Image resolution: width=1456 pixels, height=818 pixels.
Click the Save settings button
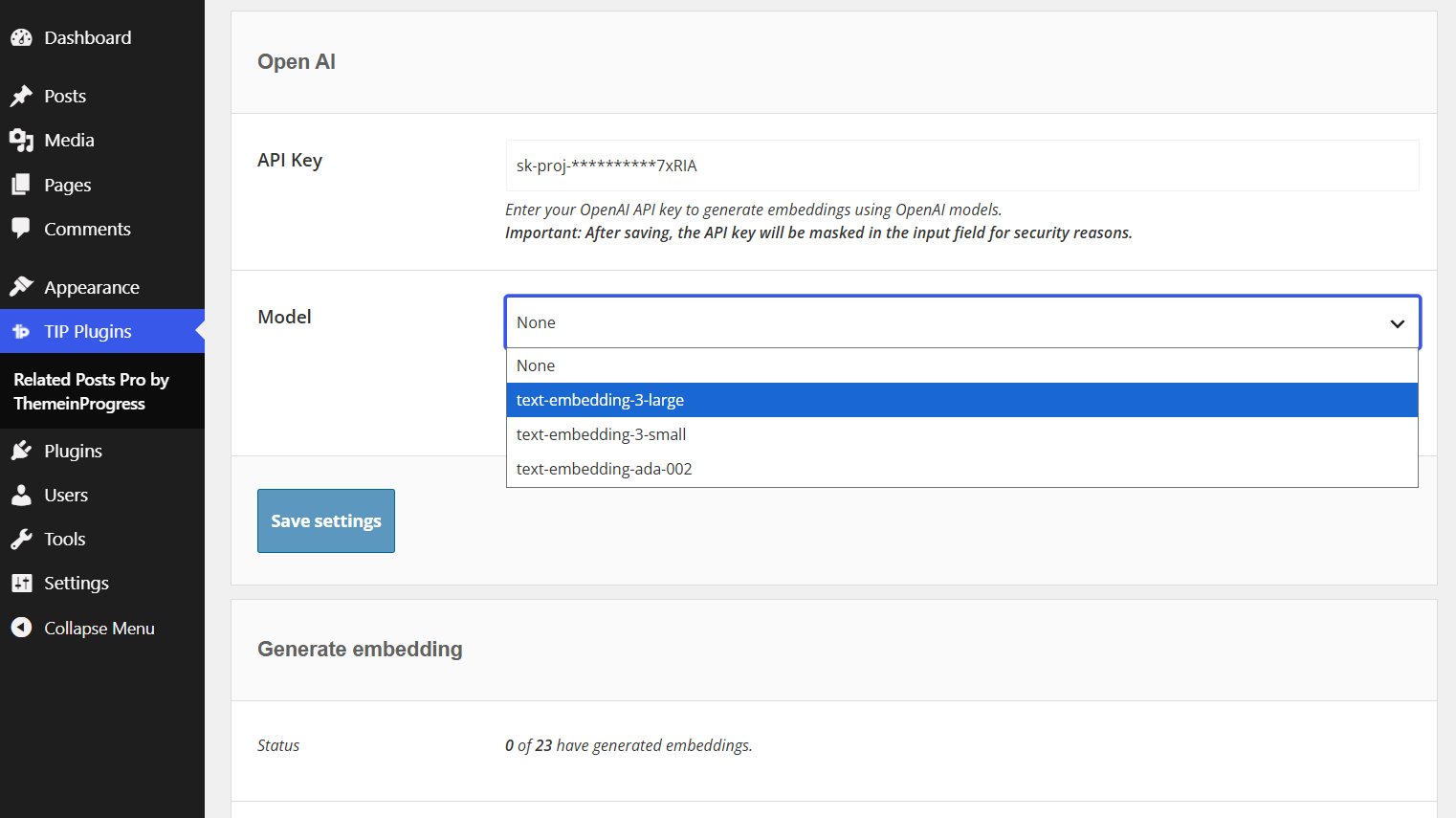326,520
